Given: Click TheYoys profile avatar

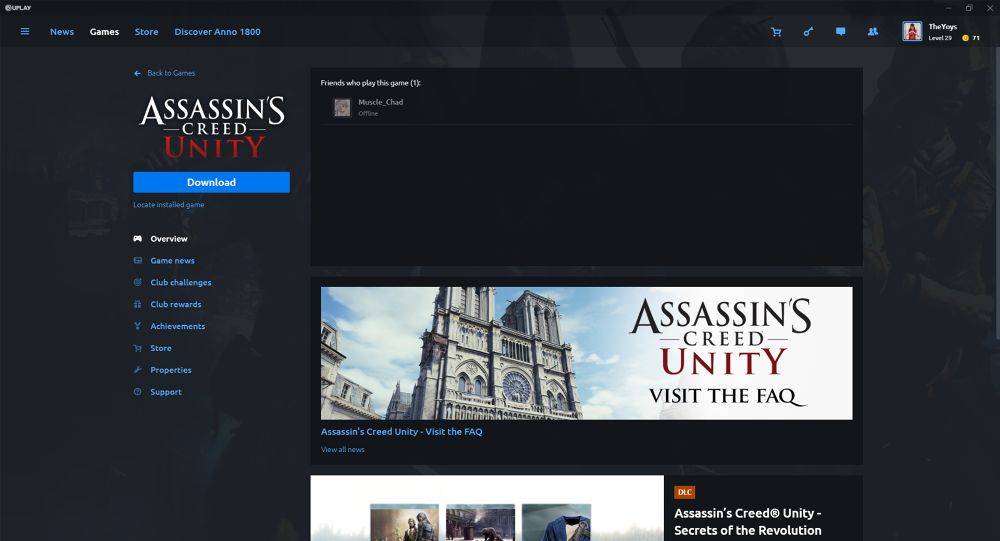Looking at the screenshot, I should pyautogui.click(x=912, y=32).
